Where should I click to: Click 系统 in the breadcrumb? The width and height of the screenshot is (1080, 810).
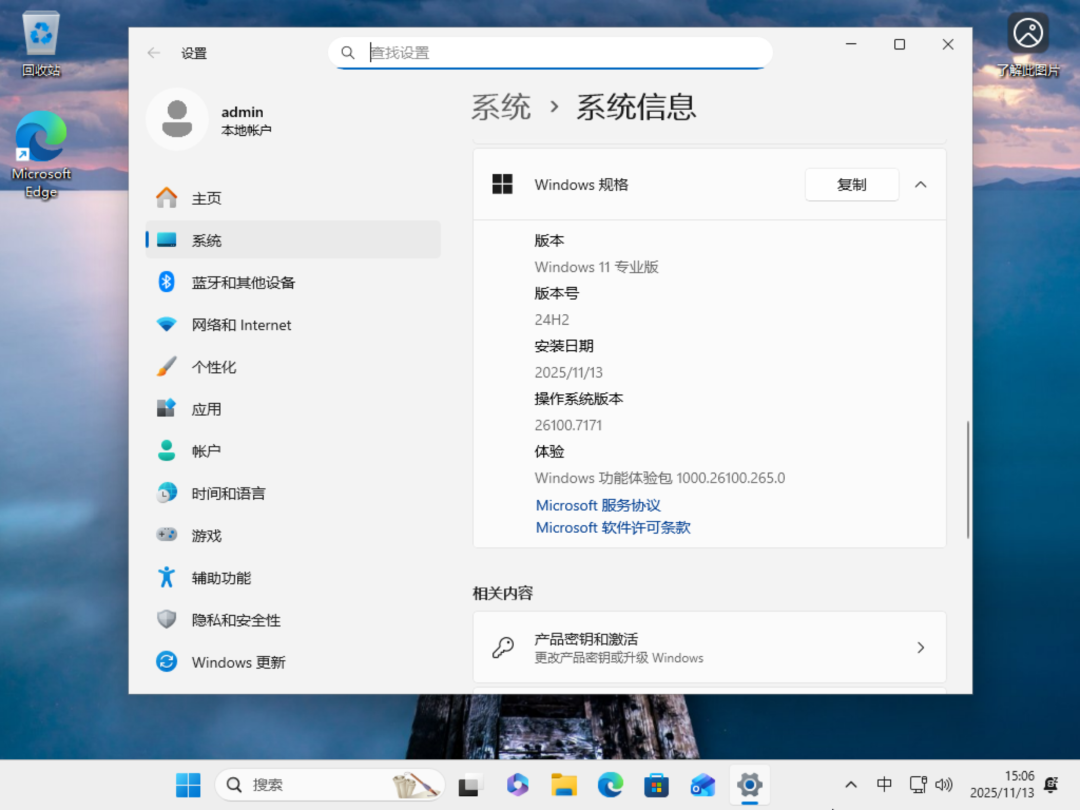point(501,107)
